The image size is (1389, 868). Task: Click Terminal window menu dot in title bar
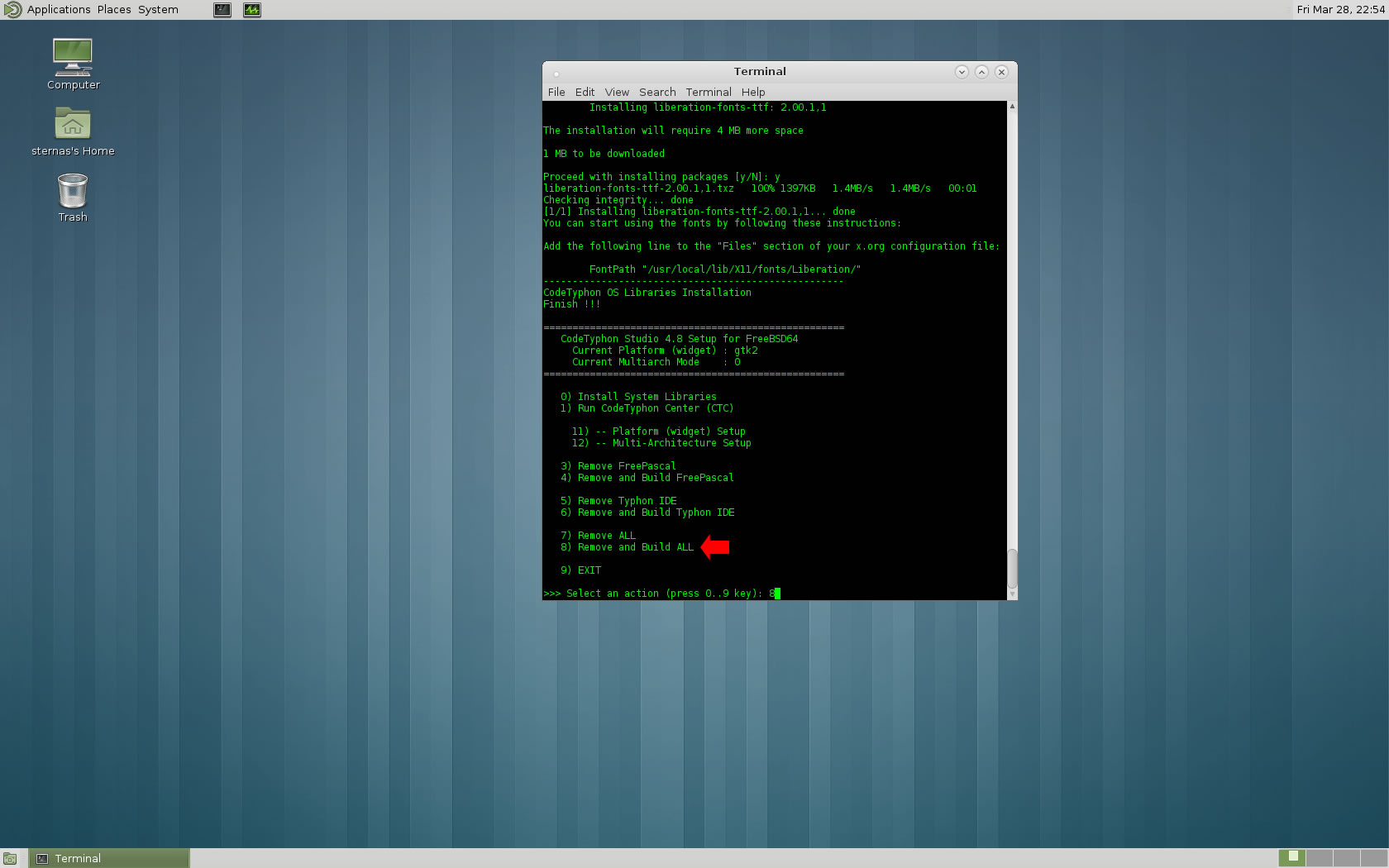click(x=556, y=73)
